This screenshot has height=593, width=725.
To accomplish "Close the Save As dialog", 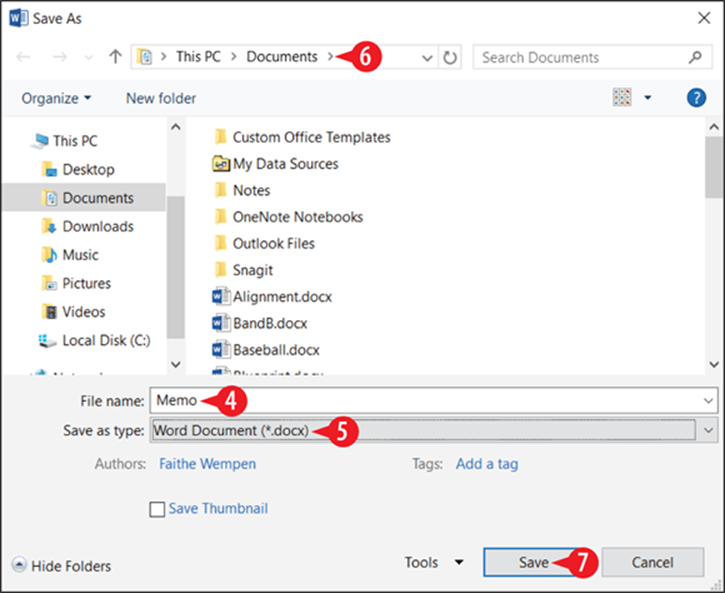I will click(x=704, y=18).
